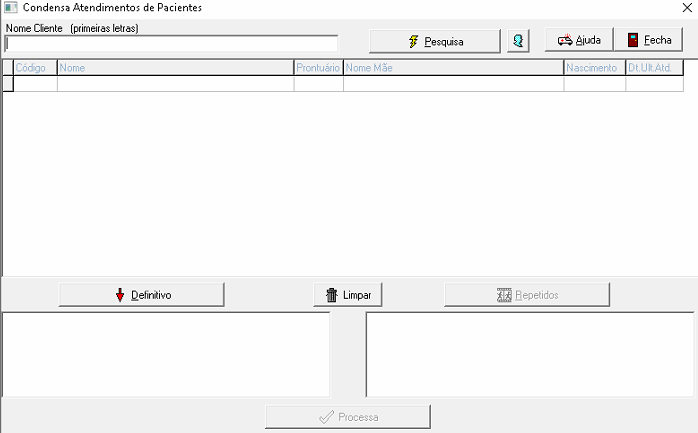
Task: Focus the Nome Cliente input field
Action: click(x=171, y=44)
